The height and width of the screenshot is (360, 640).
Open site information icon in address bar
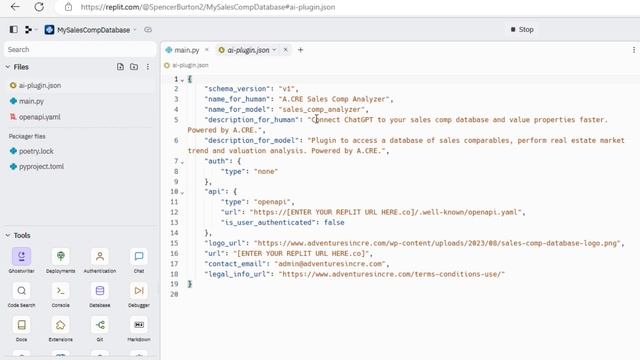(x=69, y=7)
